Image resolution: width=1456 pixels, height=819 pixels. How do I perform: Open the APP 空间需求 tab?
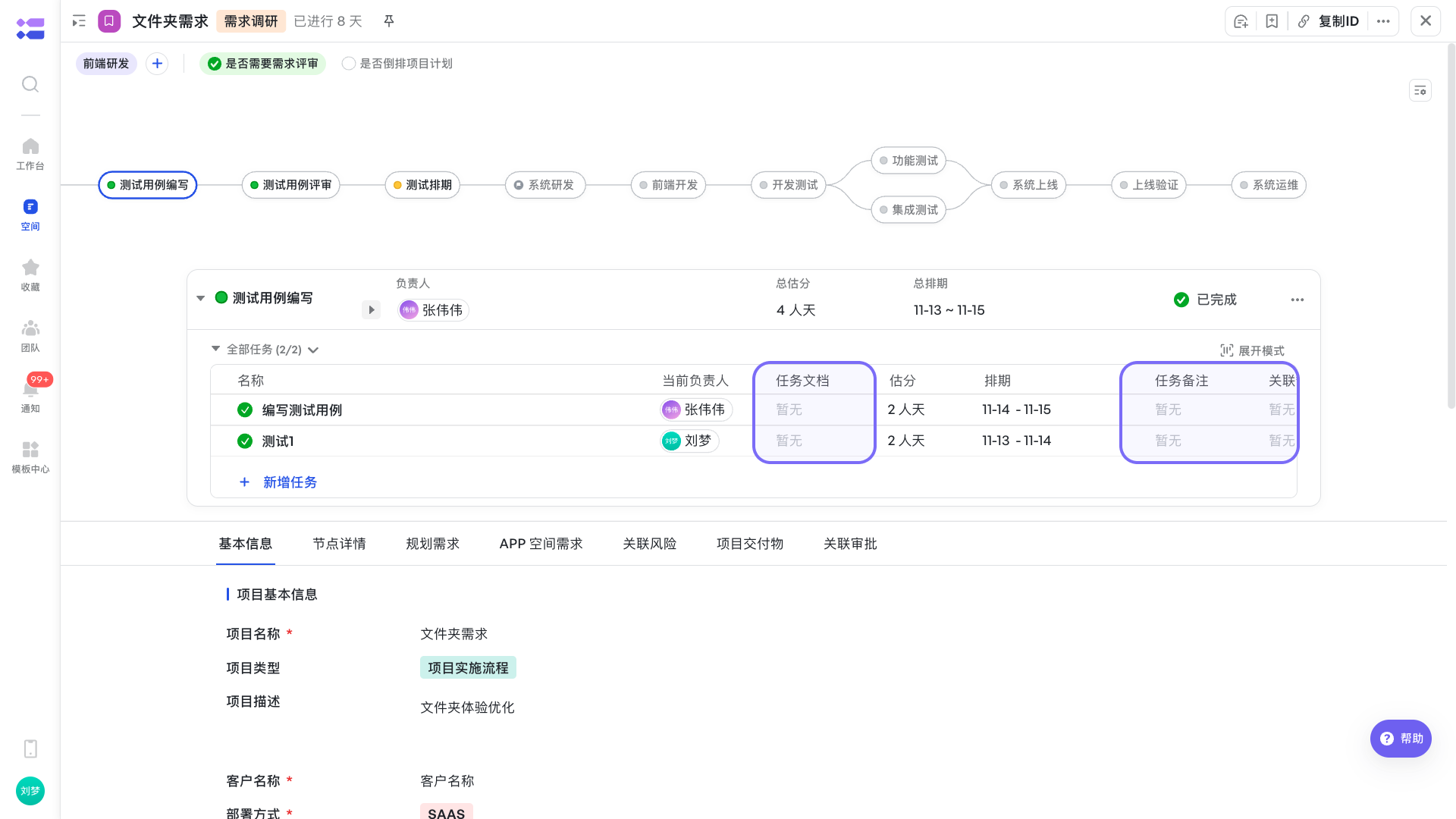click(541, 544)
